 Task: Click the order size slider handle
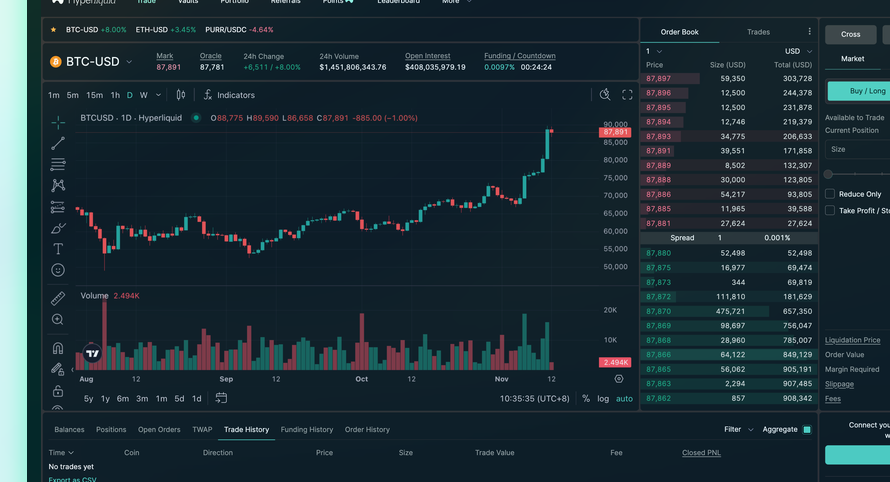point(828,174)
